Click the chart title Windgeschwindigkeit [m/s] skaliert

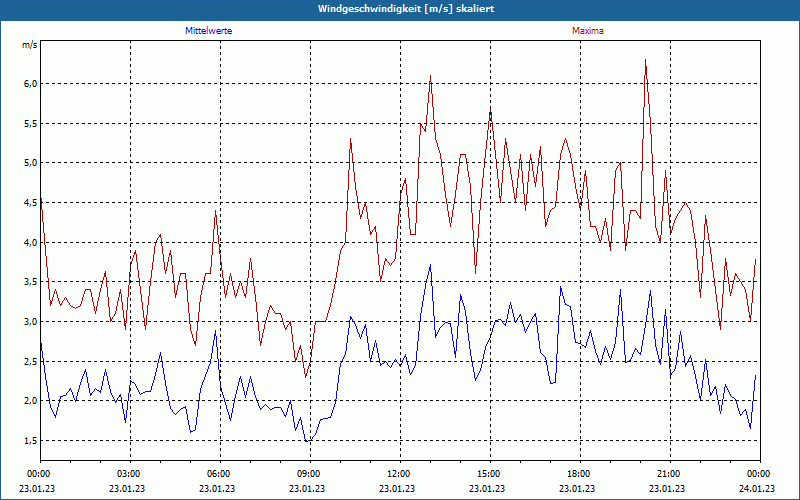tap(406, 9)
